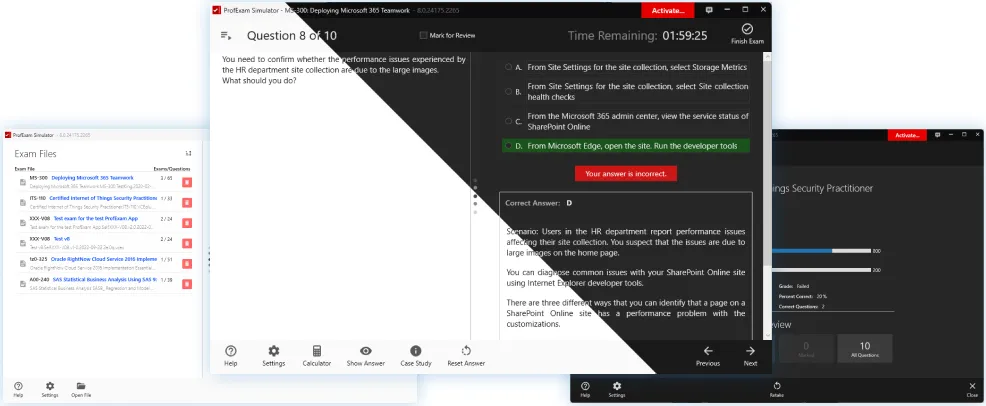The image size is (986, 406).
Task: Open the Calculator tool
Action: click(316, 356)
